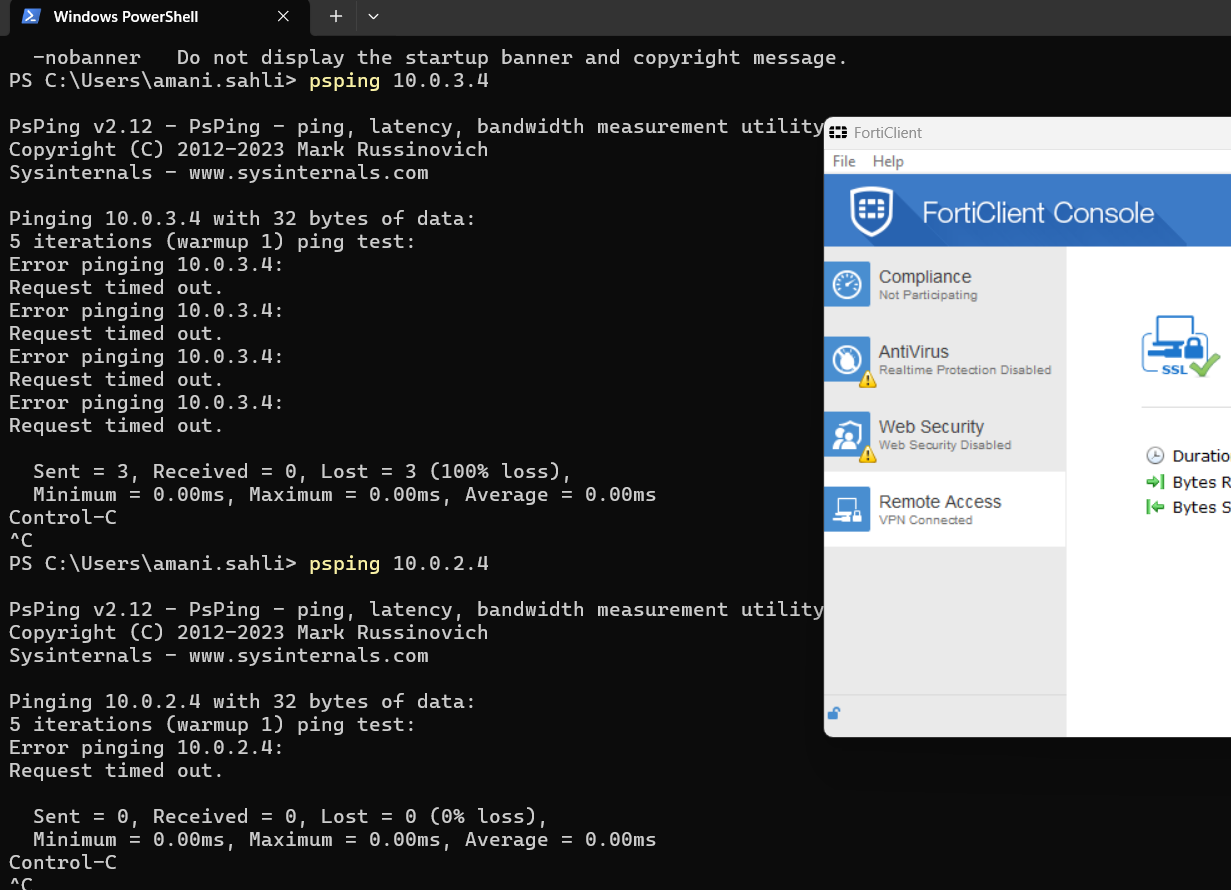The image size is (1231, 890).
Task: Click the FortiClient Console logo emblem
Action: pyautogui.click(x=871, y=211)
